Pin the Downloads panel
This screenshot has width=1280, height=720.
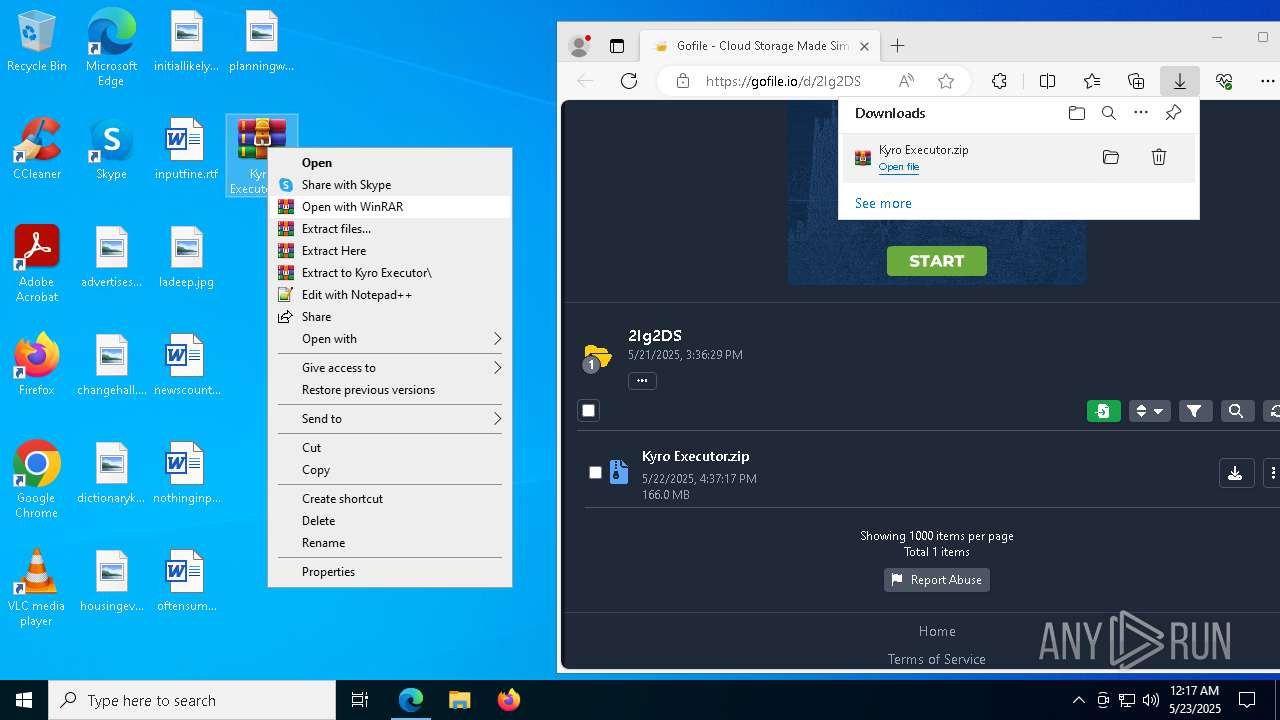pyautogui.click(x=1174, y=113)
